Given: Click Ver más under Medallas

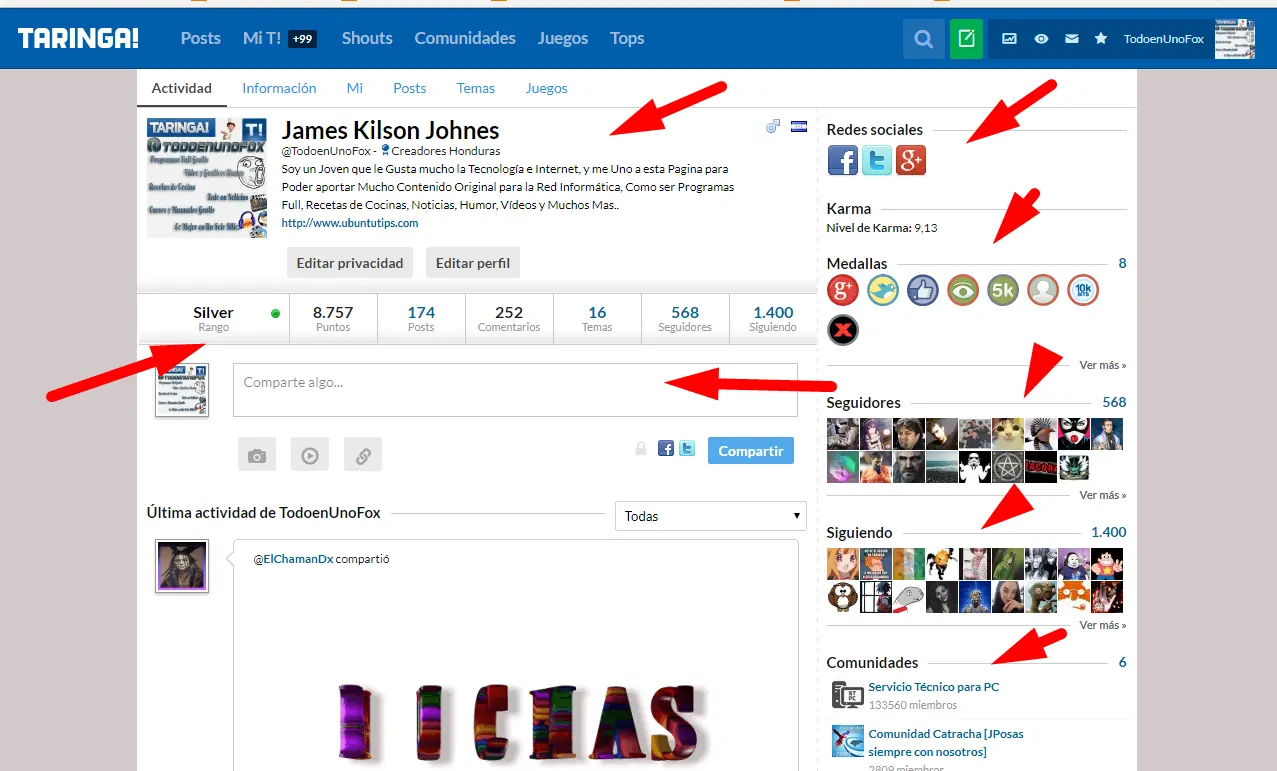Looking at the screenshot, I should click(1103, 365).
